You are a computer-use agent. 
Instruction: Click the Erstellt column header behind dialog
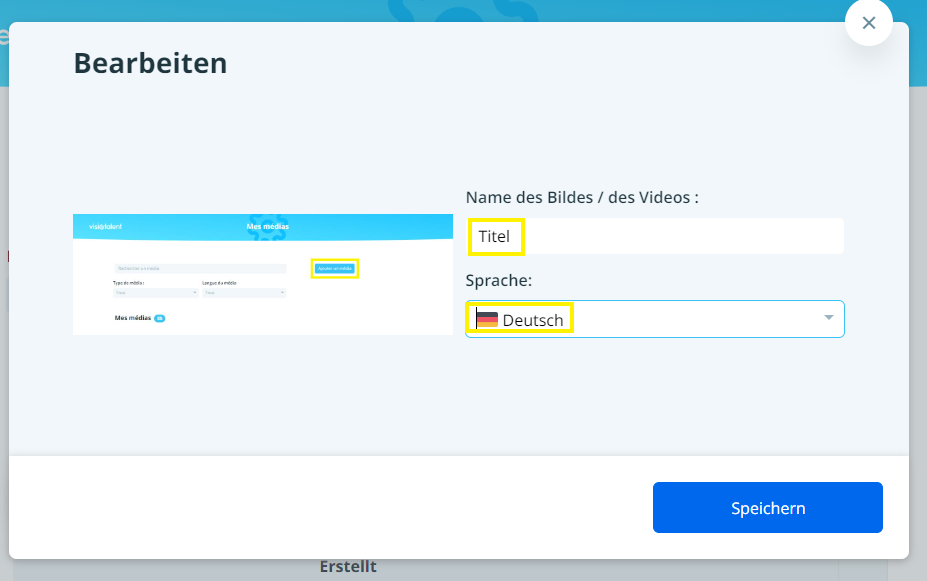tap(348, 567)
